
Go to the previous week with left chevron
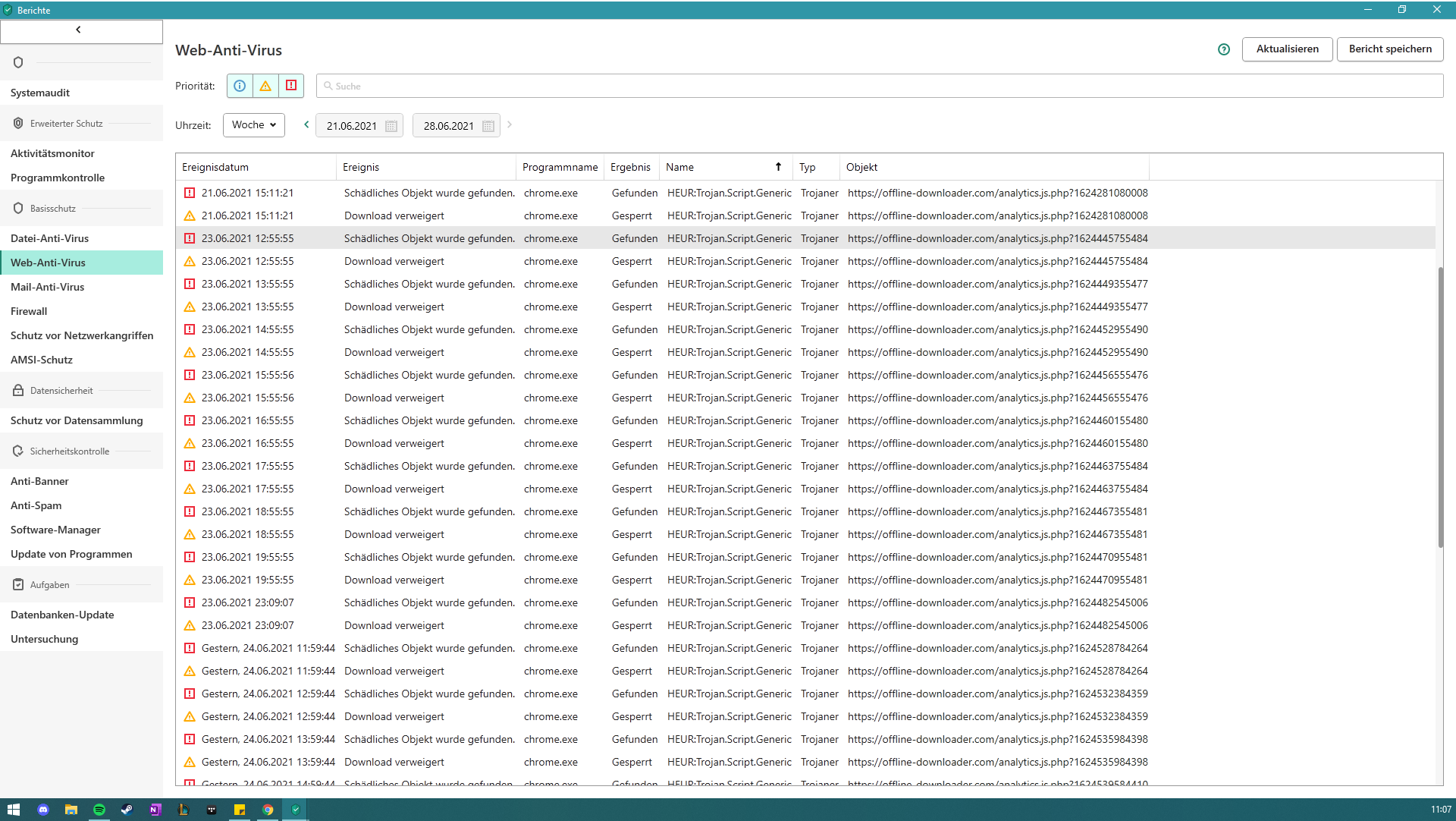coord(306,124)
